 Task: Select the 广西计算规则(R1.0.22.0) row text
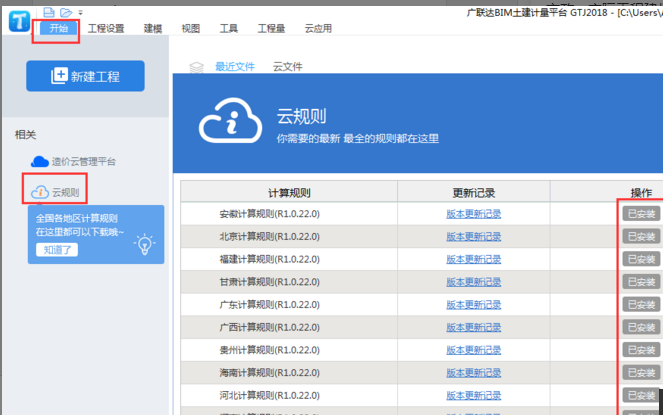[269, 327]
